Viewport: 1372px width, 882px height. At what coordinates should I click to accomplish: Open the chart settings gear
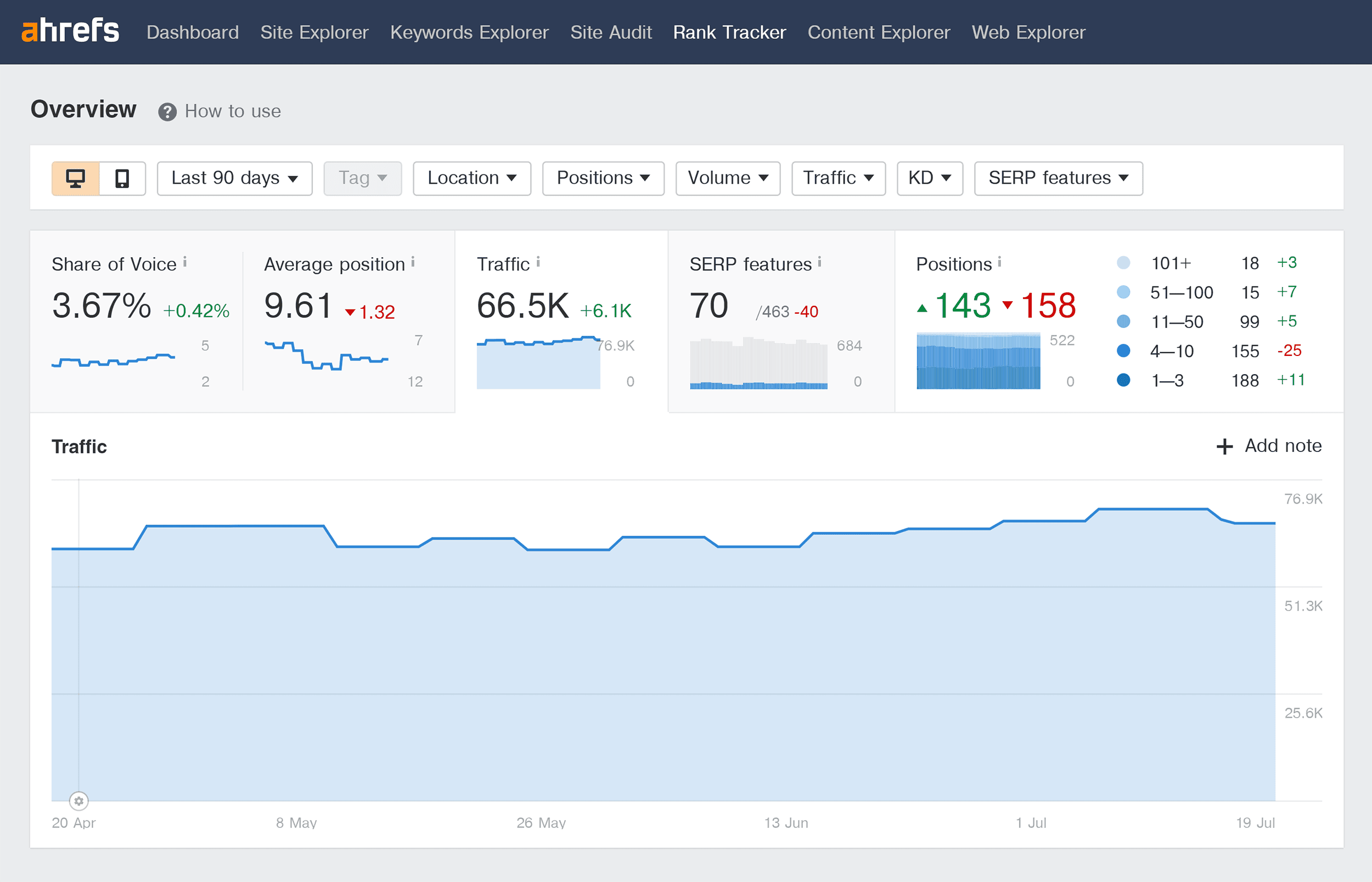(x=78, y=801)
